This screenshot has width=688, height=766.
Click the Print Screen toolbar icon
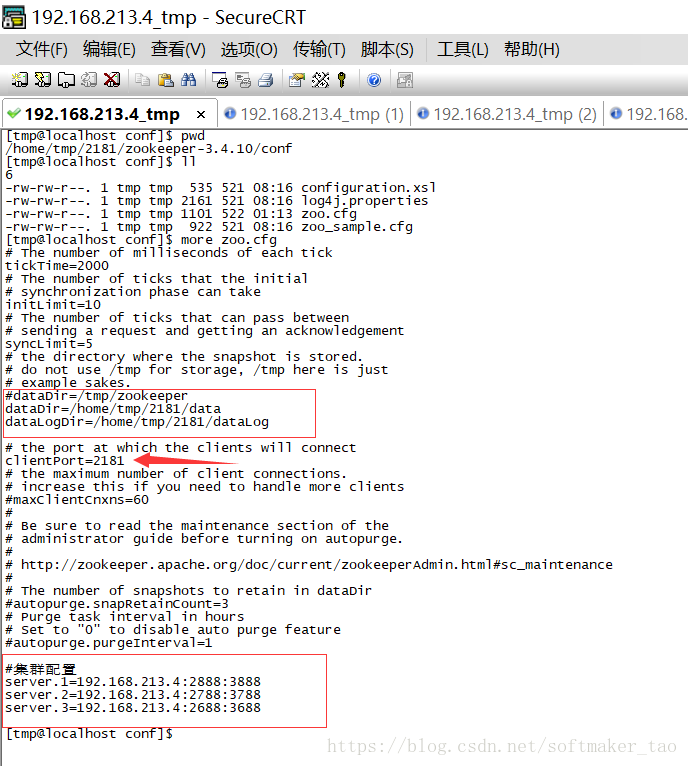tap(220, 80)
